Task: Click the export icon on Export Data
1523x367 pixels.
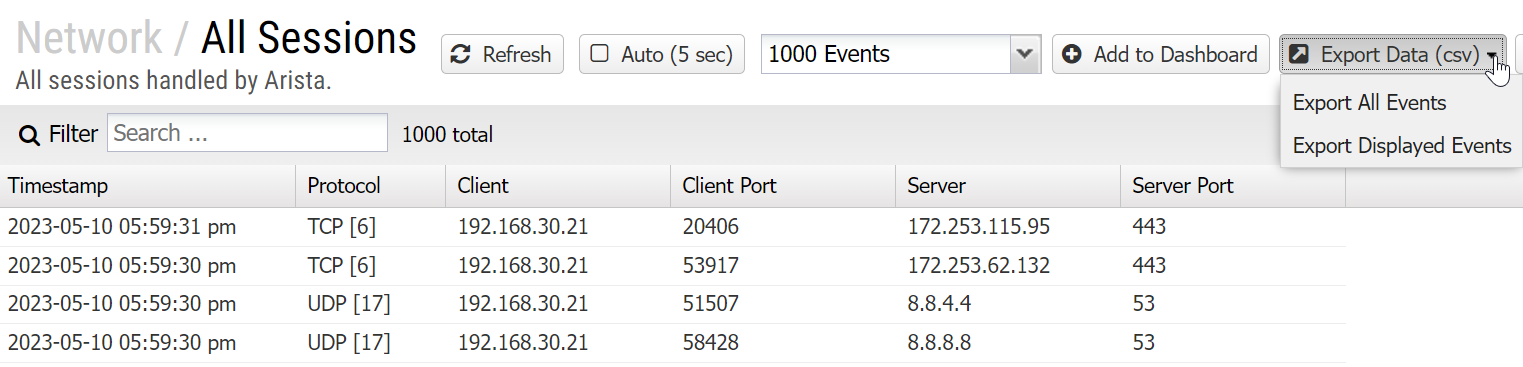Action: point(1299,54)
